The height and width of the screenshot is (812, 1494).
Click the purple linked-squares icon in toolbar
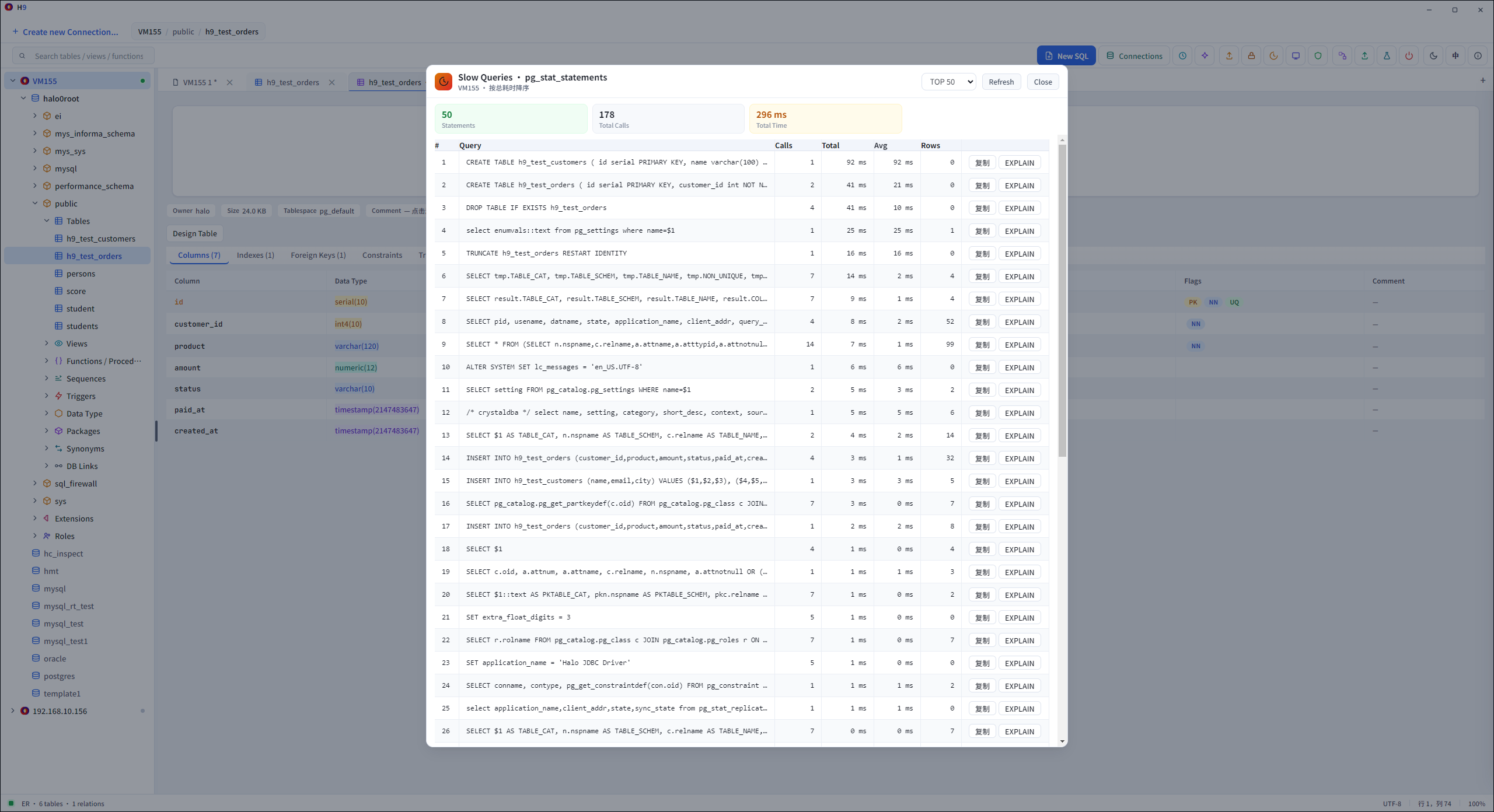tap(1342, 56)
